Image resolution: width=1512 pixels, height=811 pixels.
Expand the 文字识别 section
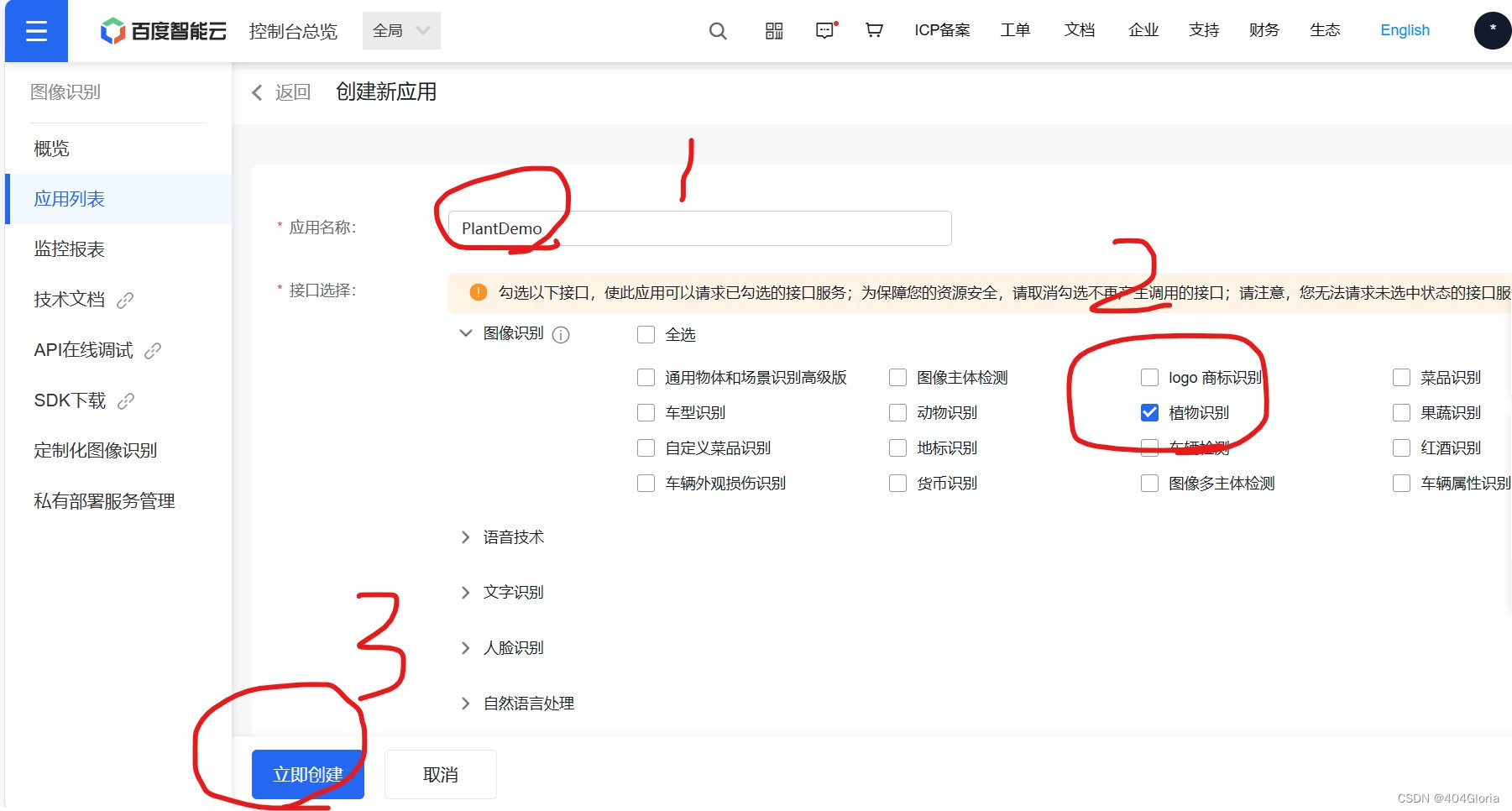pos(466,593)
